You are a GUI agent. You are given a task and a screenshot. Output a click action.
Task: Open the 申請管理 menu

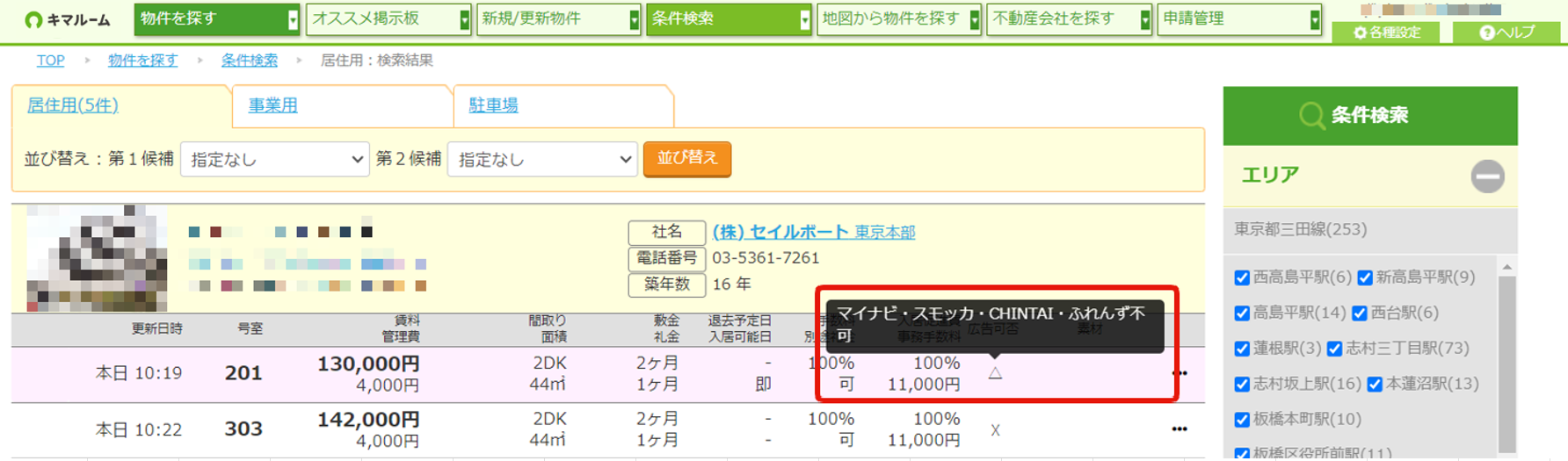pyautogui.click(x=1239, y=18)
